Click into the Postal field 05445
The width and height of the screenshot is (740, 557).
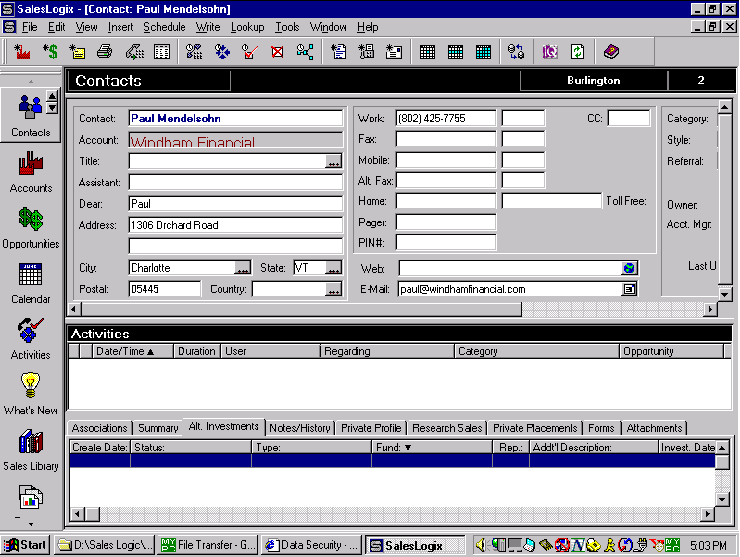pos(165,289)
